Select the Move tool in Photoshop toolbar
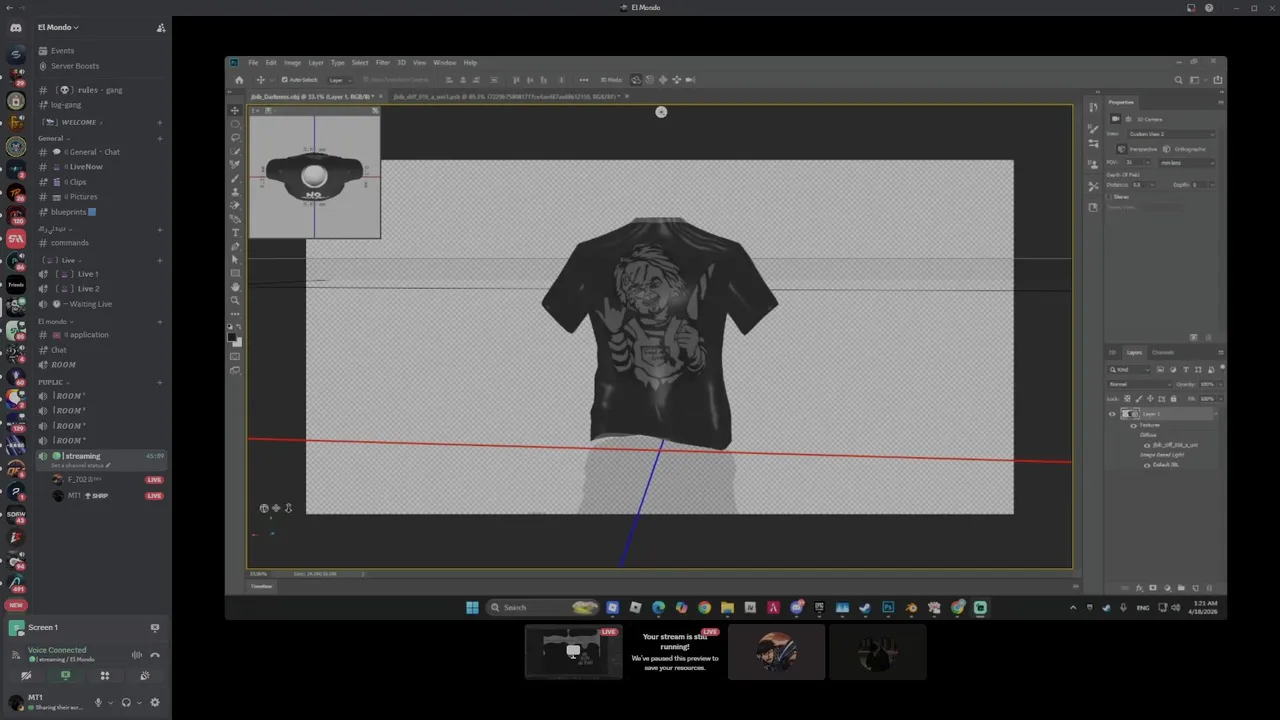Viewport: 1280px width, 720px height. (x=236, y=111)
